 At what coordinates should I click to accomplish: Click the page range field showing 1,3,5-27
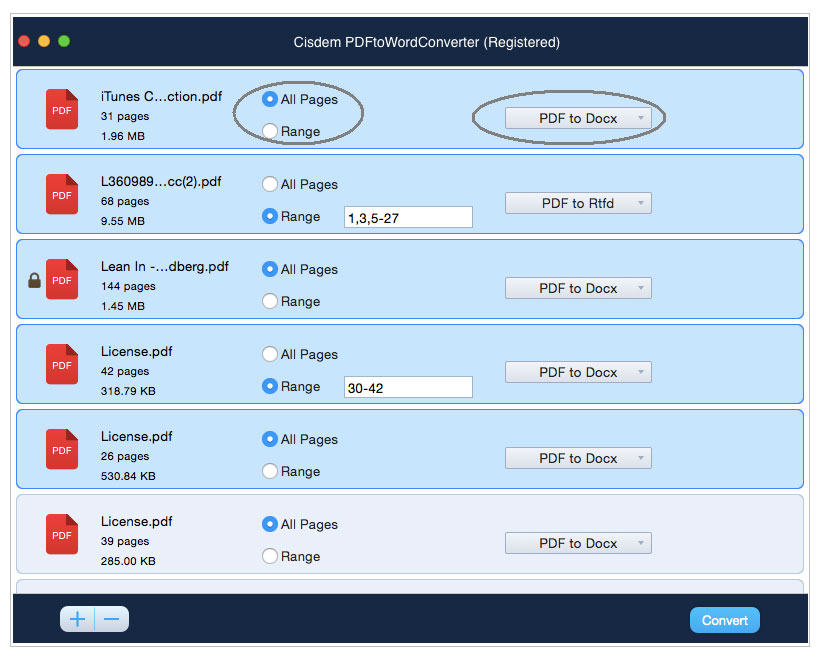coord(408,217)
